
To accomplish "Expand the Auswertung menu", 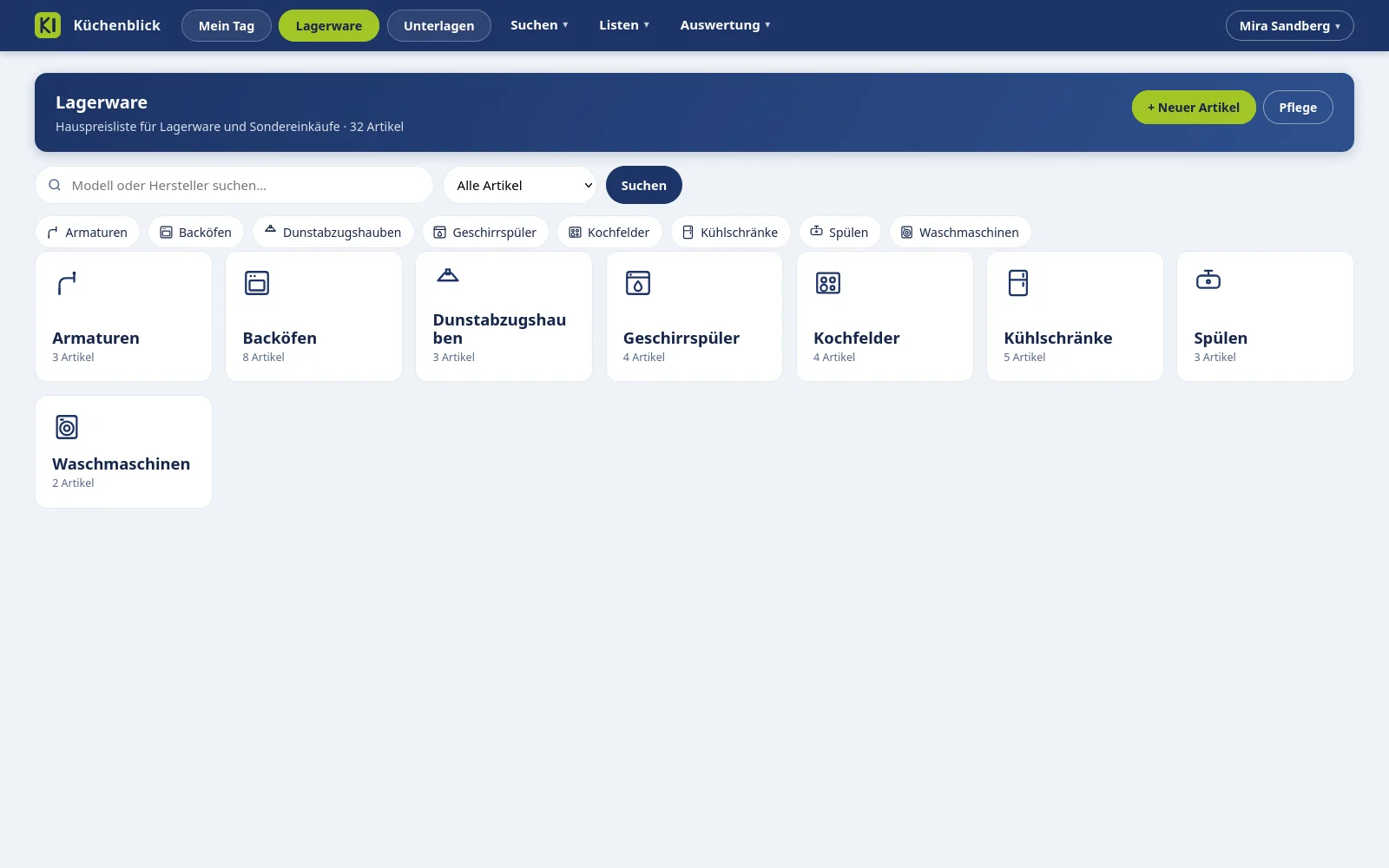I will pyautogui.click(x=725, y=25).
